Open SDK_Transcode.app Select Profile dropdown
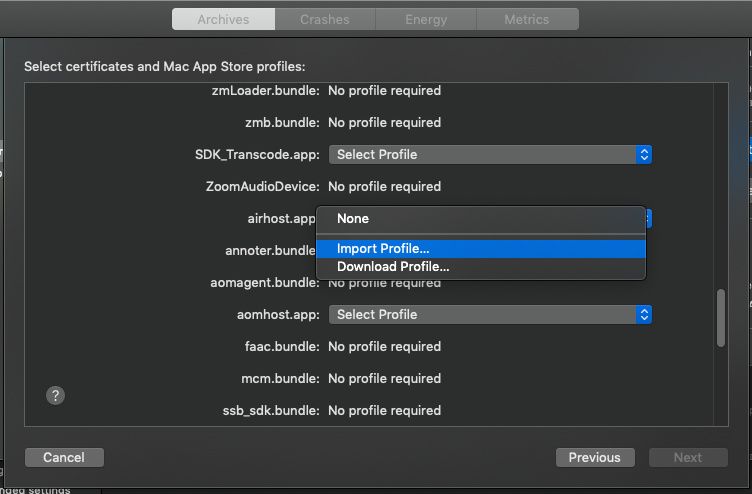The width and height of the screenshot is (752, 494). pos(489,155)
